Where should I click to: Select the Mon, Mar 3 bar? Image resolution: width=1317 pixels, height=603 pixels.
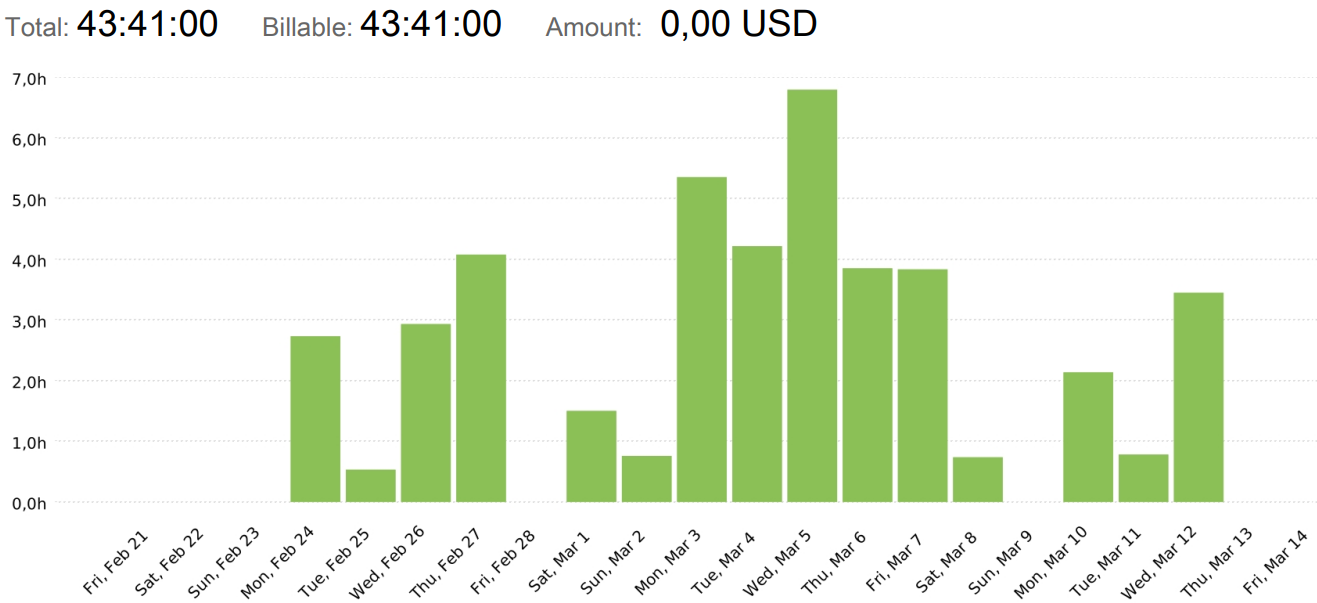[702, 340]
